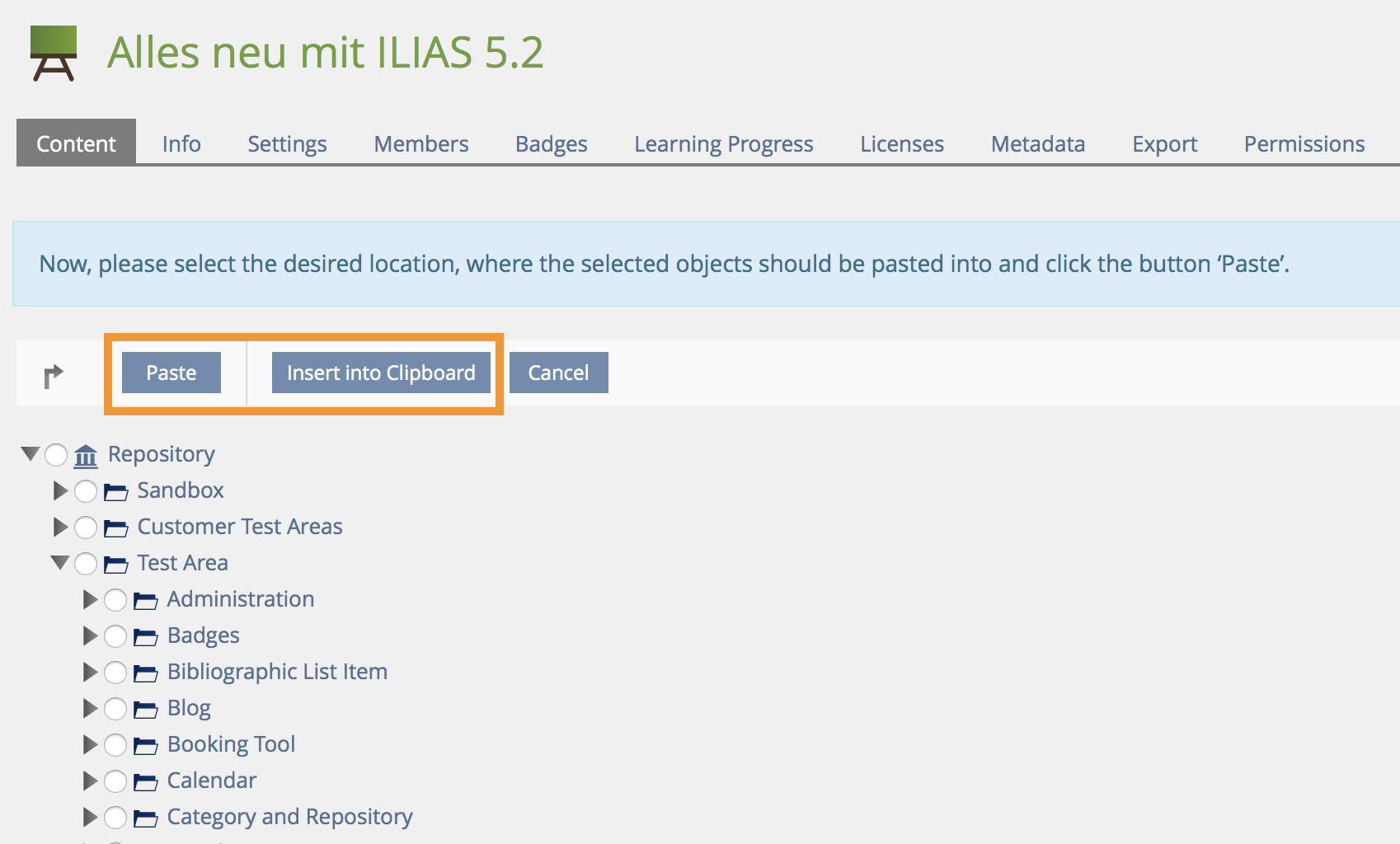This screenshot has height=844, width=1400.
Task: Click the Test Area folder icon
Action: click(x=115, y=565)
